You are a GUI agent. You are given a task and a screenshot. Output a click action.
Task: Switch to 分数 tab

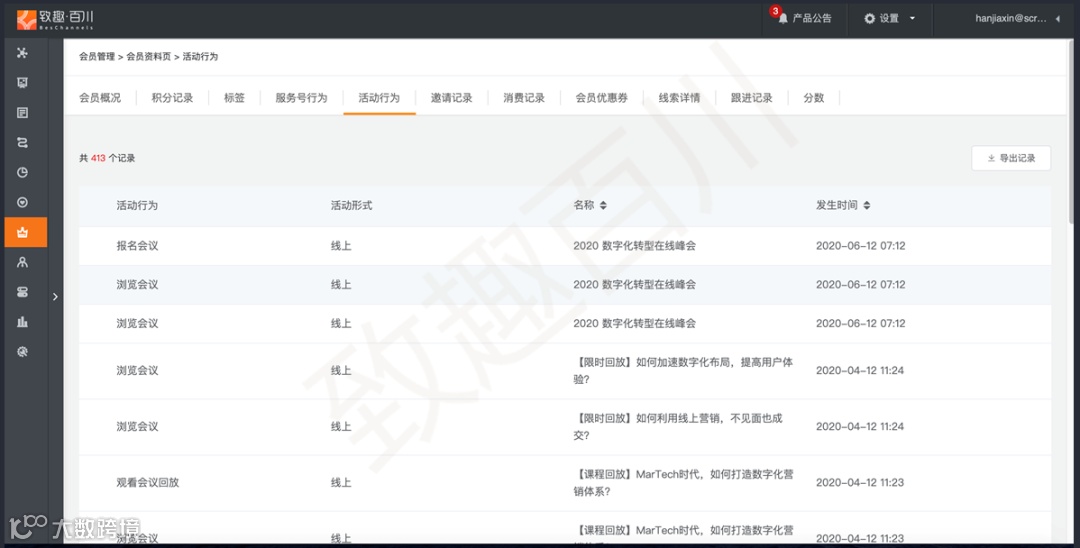tap(813, 98)
